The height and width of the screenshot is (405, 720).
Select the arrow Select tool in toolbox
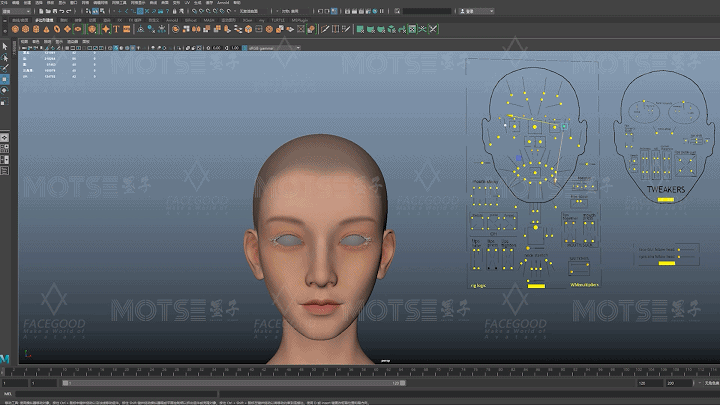click(5, 46)
